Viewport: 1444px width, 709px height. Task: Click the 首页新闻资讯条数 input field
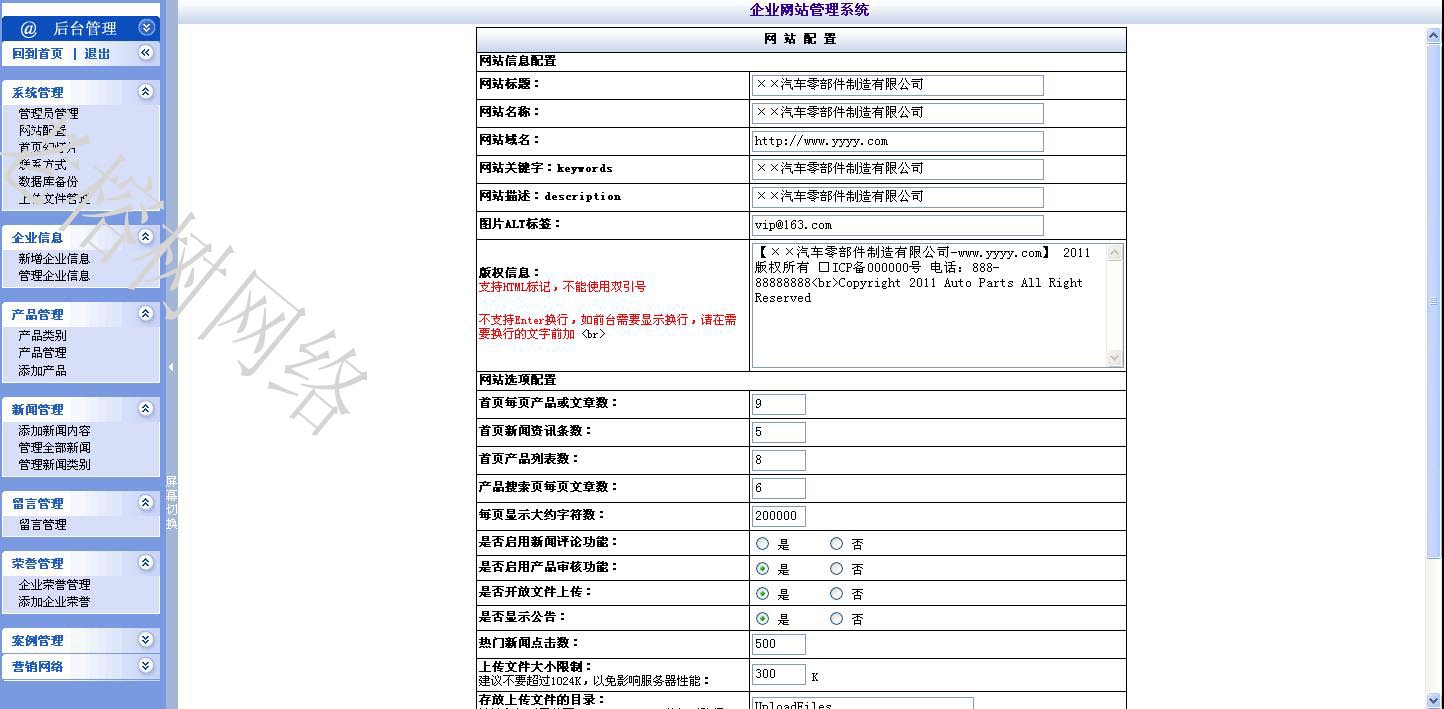[779, 432]
